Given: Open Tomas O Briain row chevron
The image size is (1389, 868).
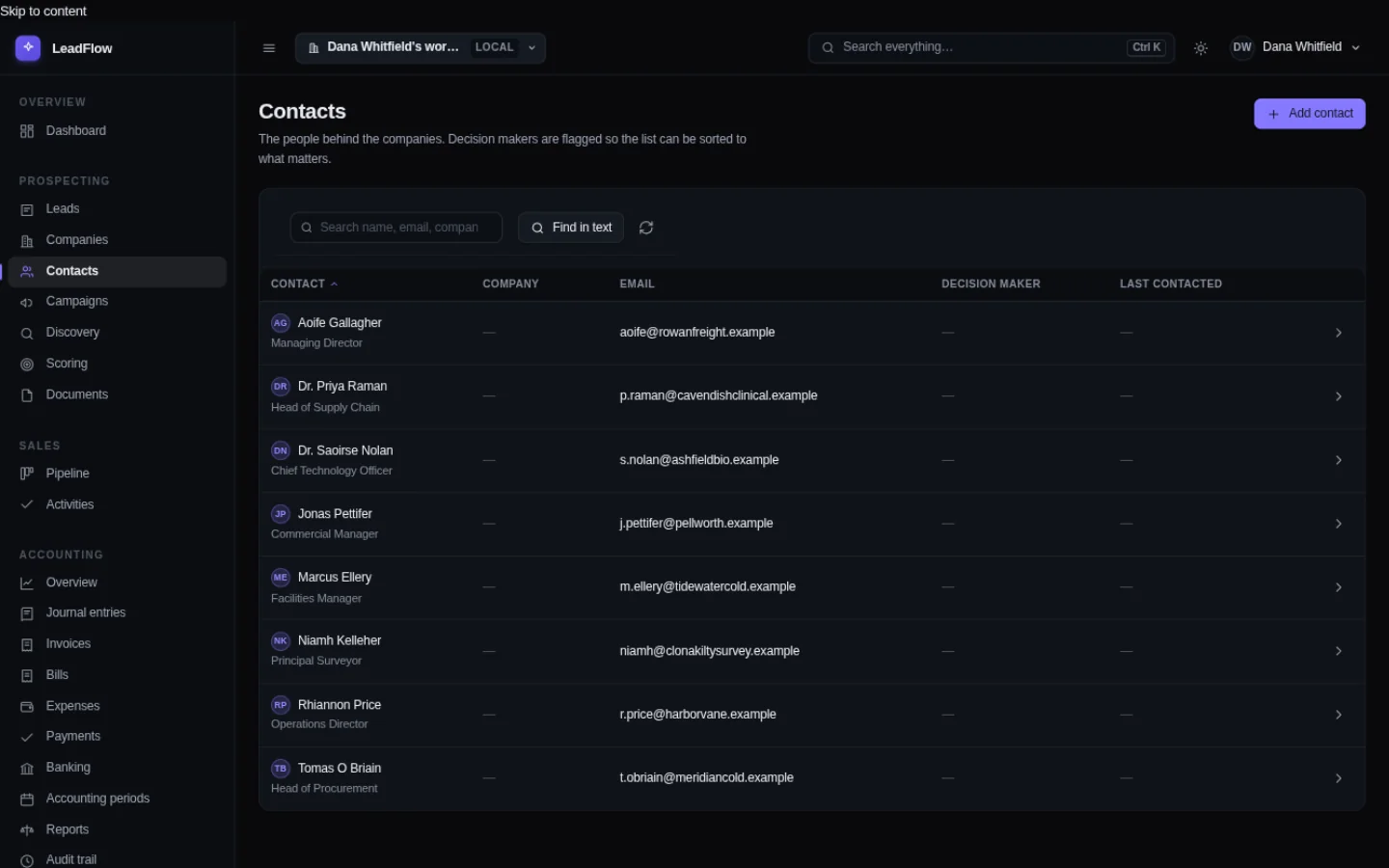Looking at the screenshot, I should (x=1339, y=778).
